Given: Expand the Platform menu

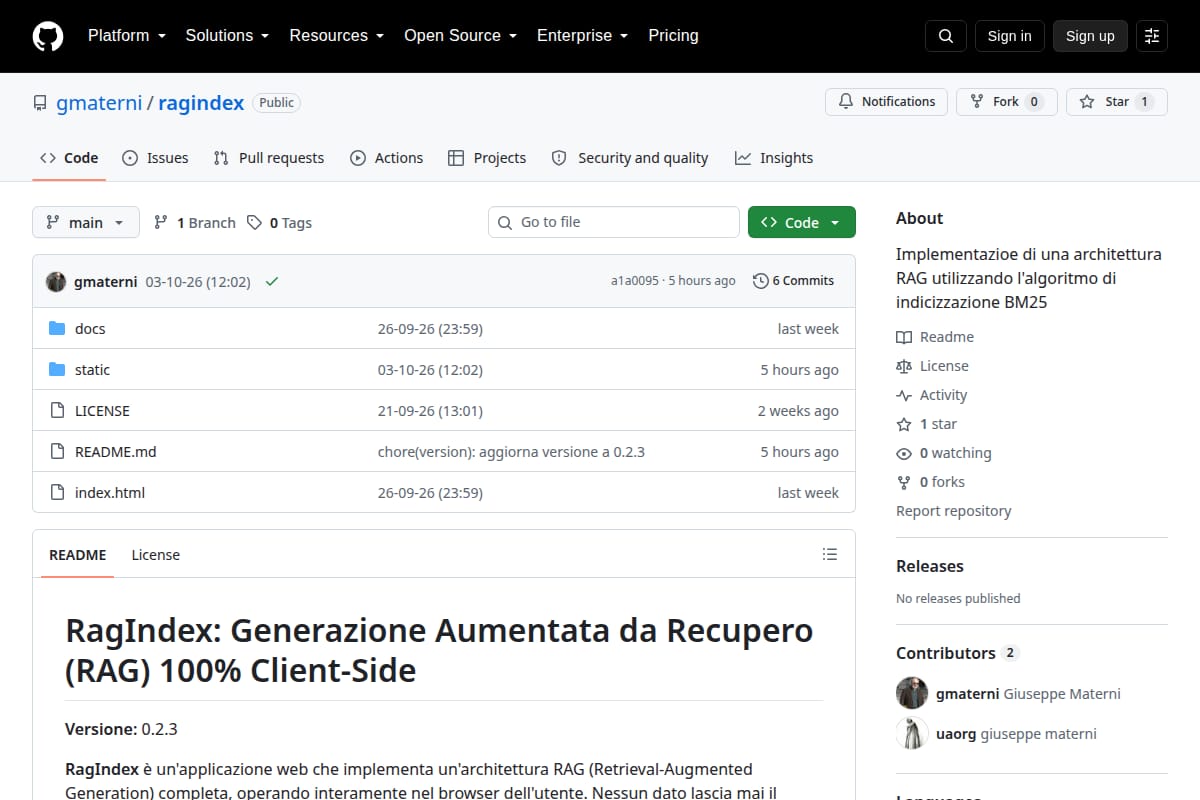Looking at the screenshot, I should point(128,36).
